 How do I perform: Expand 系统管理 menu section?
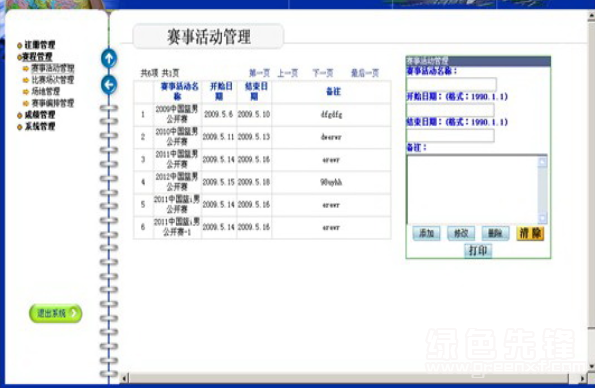(x=39, y=126)
